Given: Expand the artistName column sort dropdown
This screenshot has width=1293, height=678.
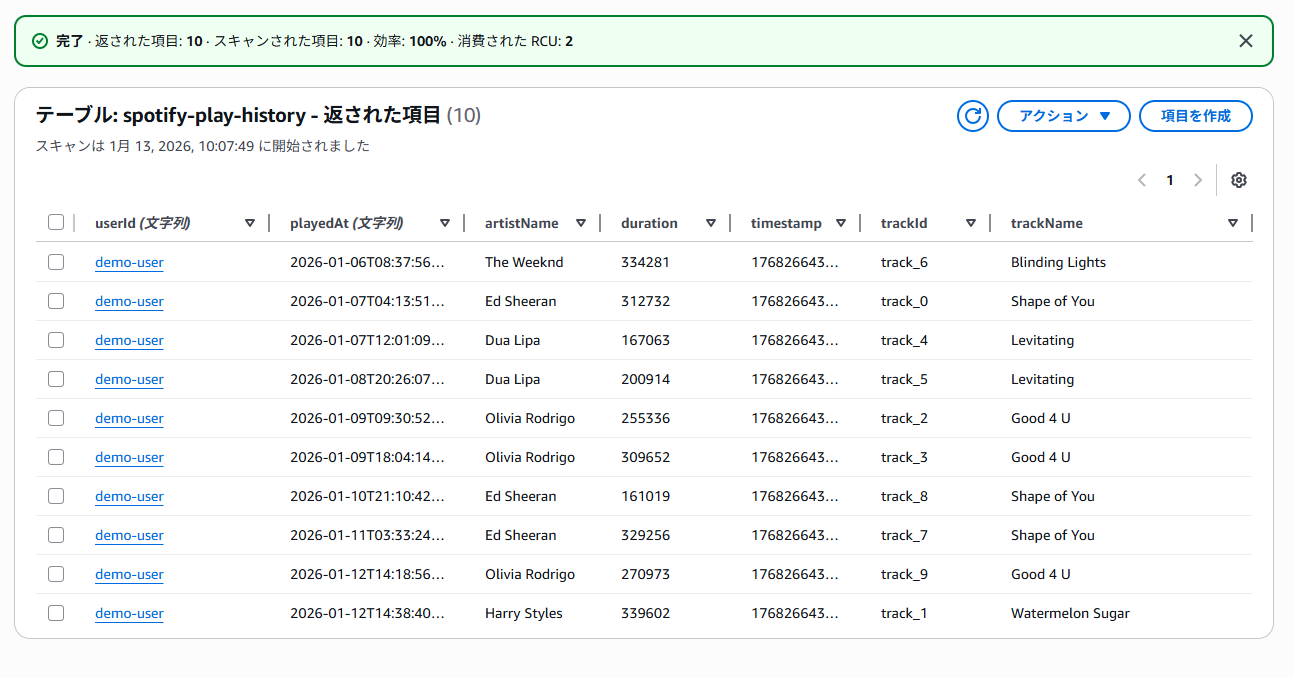Looking at the screenshot, I should pyautogui.click(x=581, y=223).
